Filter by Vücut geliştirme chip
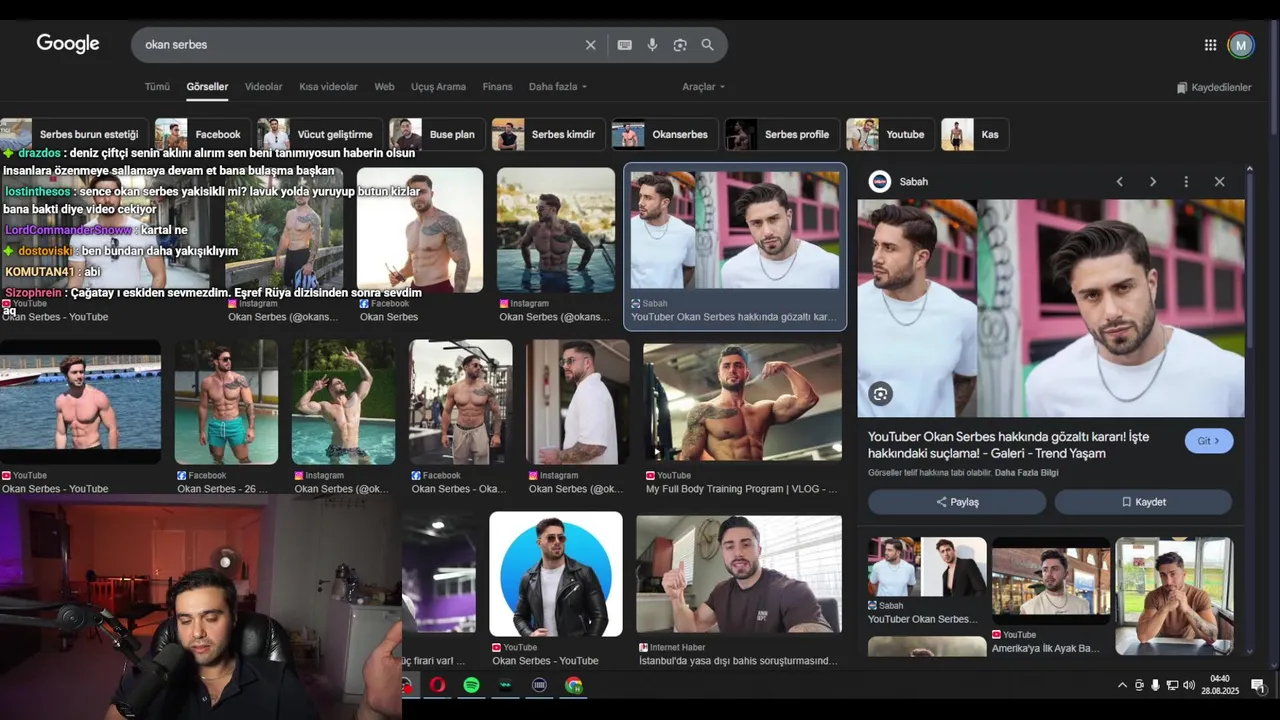Screen dimensions: 1280x720 (320, 134)
